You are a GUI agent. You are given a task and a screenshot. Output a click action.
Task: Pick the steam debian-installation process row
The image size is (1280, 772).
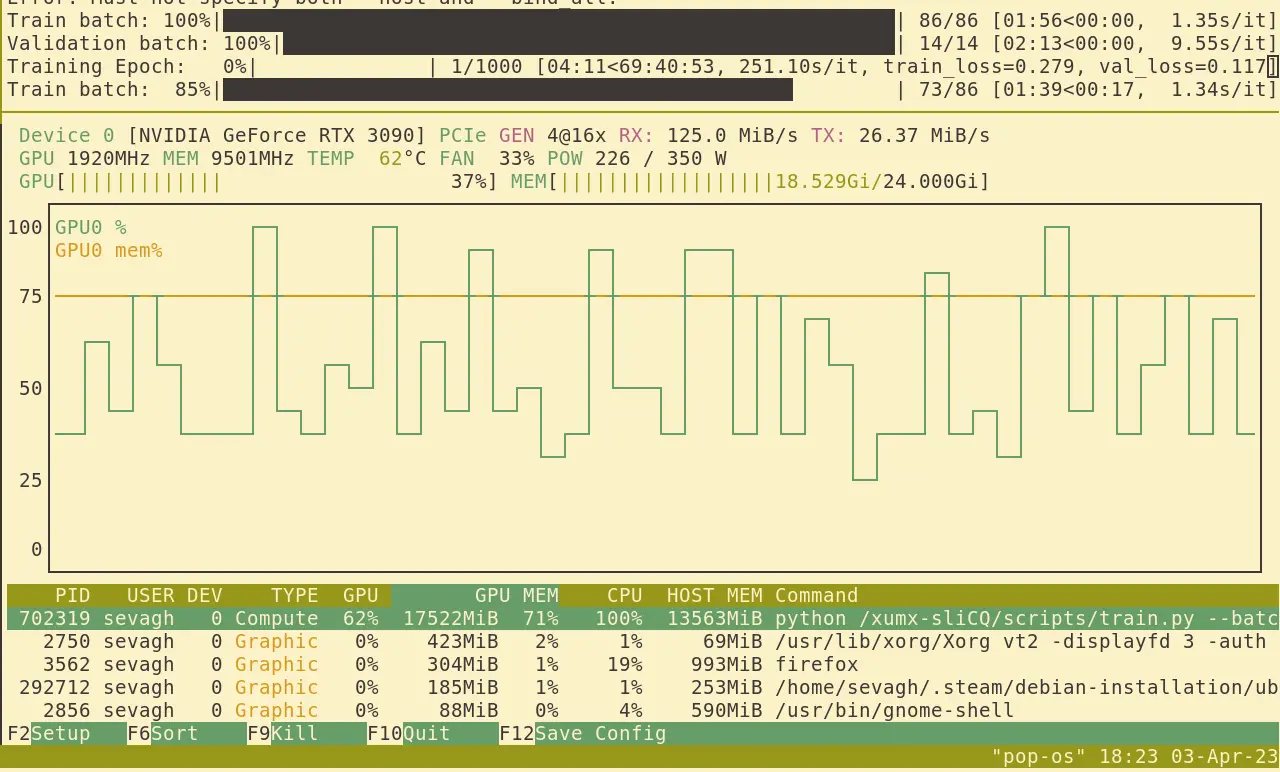640,688
